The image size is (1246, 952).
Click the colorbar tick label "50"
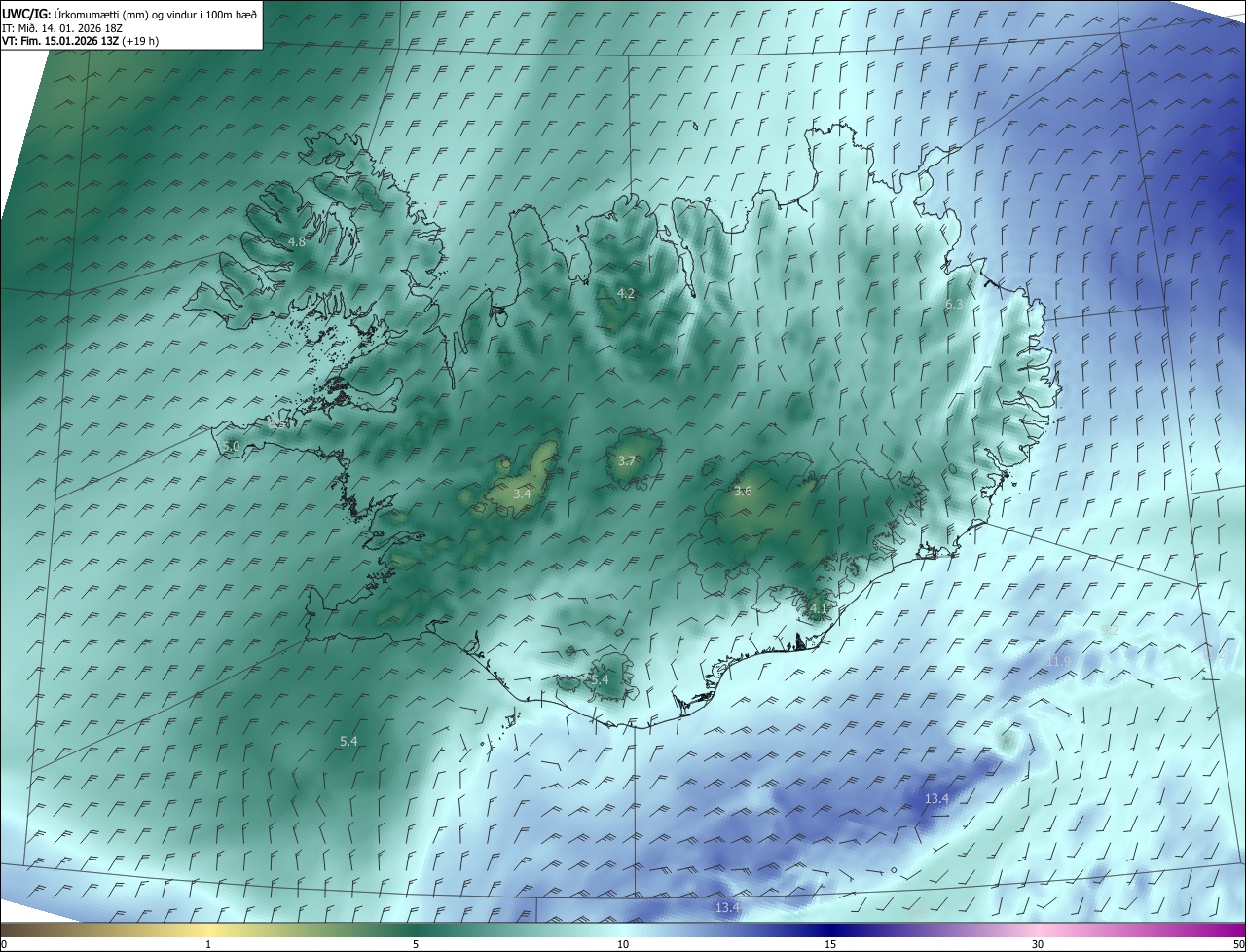coord(1238,944)
